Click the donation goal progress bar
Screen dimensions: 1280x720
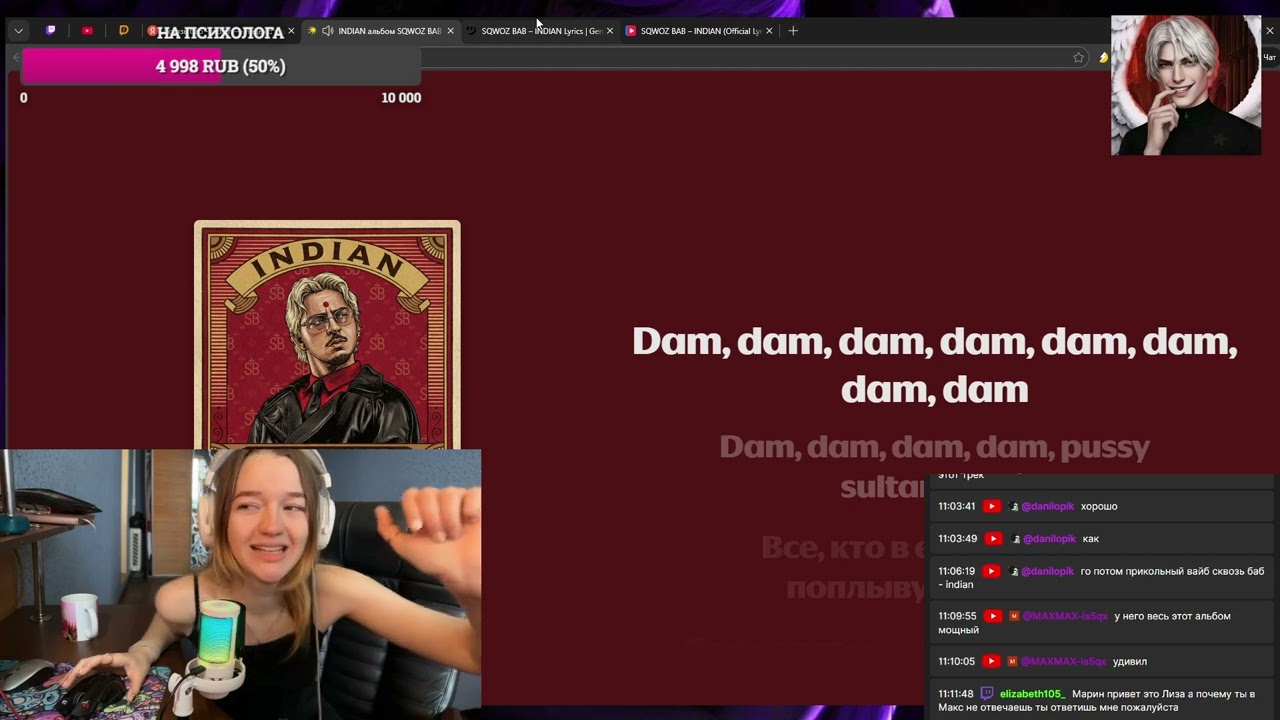pyautogui.click(x=221, y=66)
